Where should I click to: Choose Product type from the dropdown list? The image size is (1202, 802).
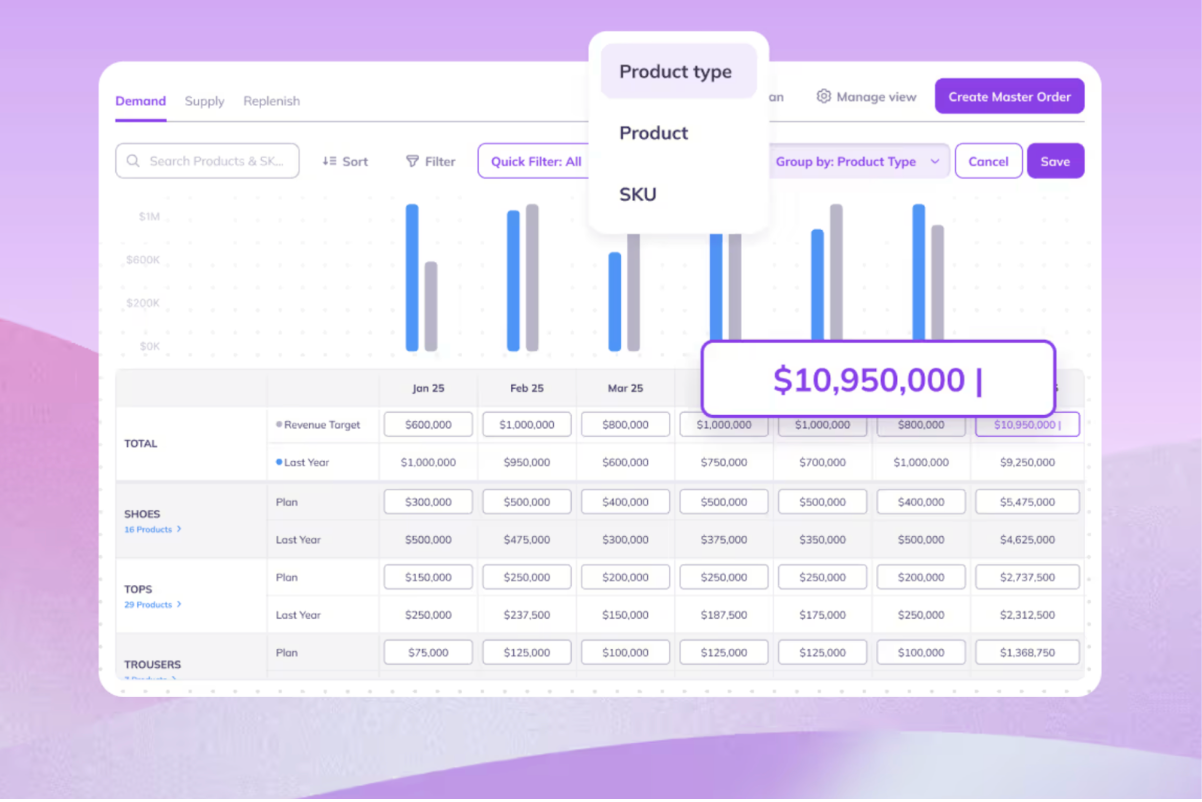point(676,72)
